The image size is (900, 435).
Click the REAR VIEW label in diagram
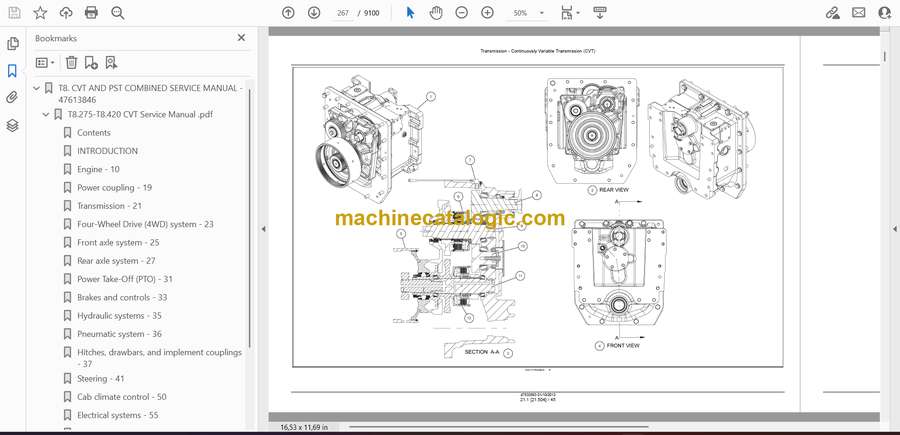pos(615,190)
